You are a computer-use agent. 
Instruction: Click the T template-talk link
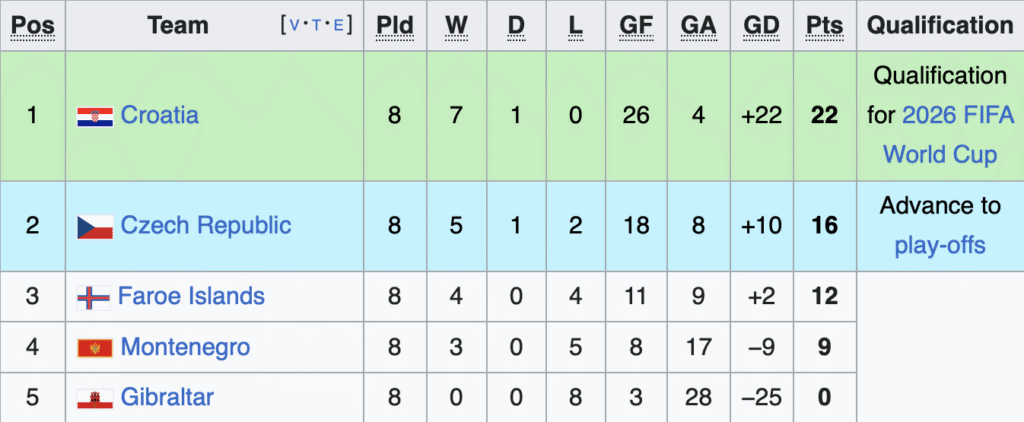tap(320, 26)
